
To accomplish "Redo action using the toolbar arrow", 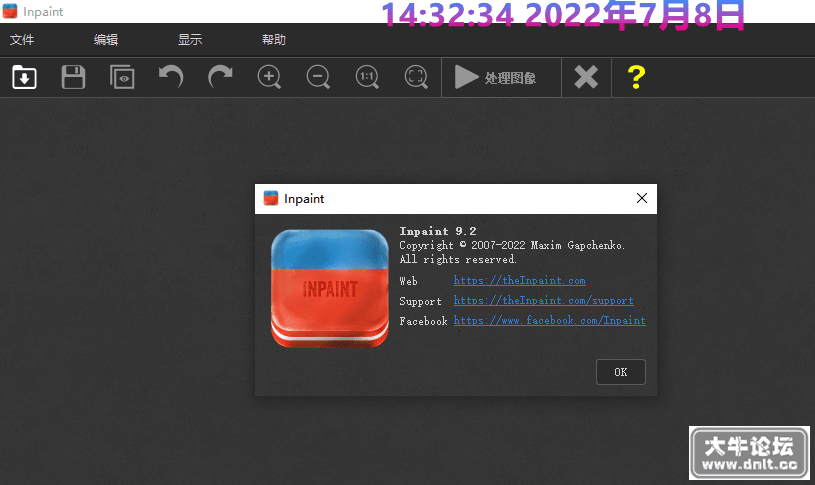I will pyautogui.click(x=220, y=77).
